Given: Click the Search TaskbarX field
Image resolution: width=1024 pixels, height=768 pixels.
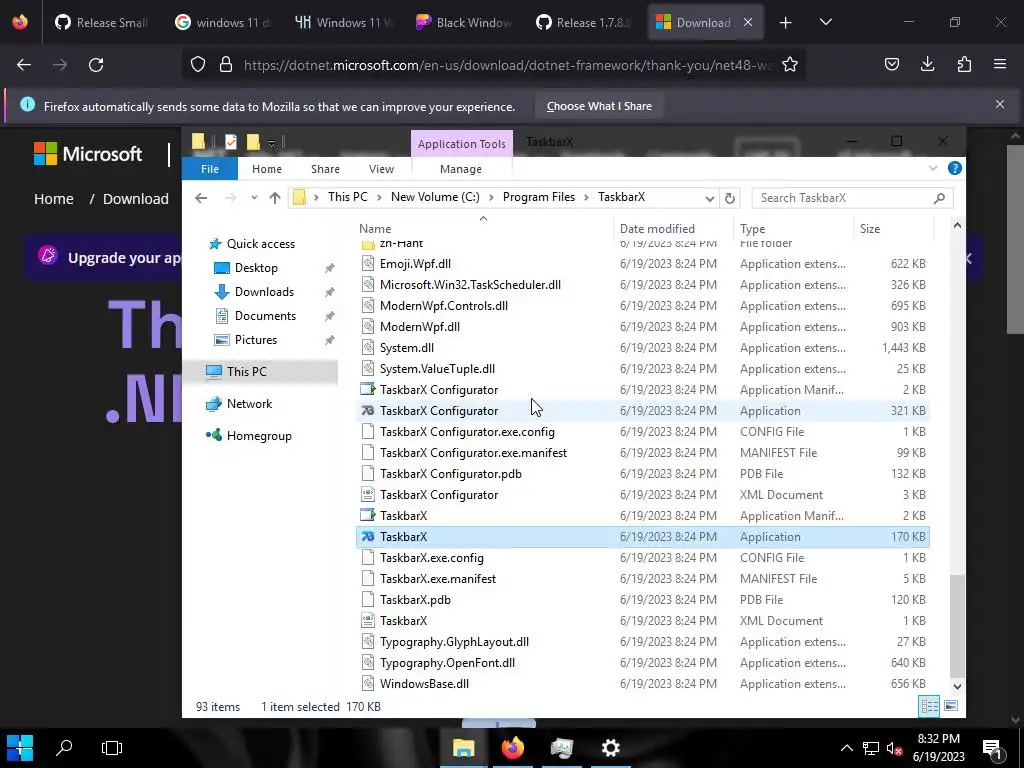Looking at the screenshot, I should pos(852,198).
